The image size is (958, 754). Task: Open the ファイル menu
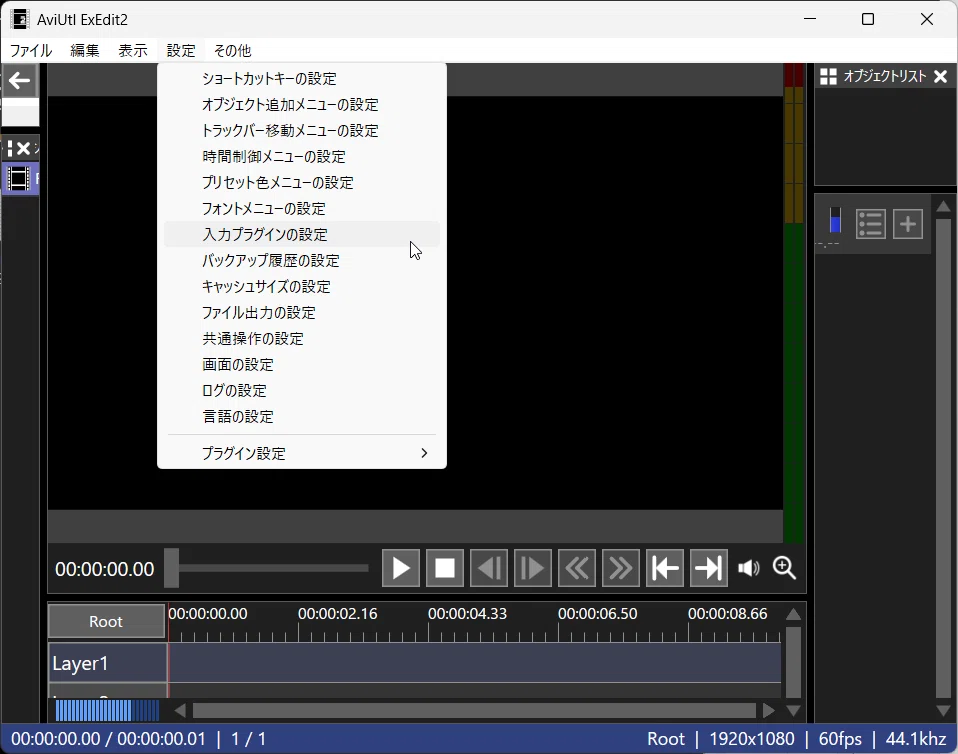(x=31, y=51)
